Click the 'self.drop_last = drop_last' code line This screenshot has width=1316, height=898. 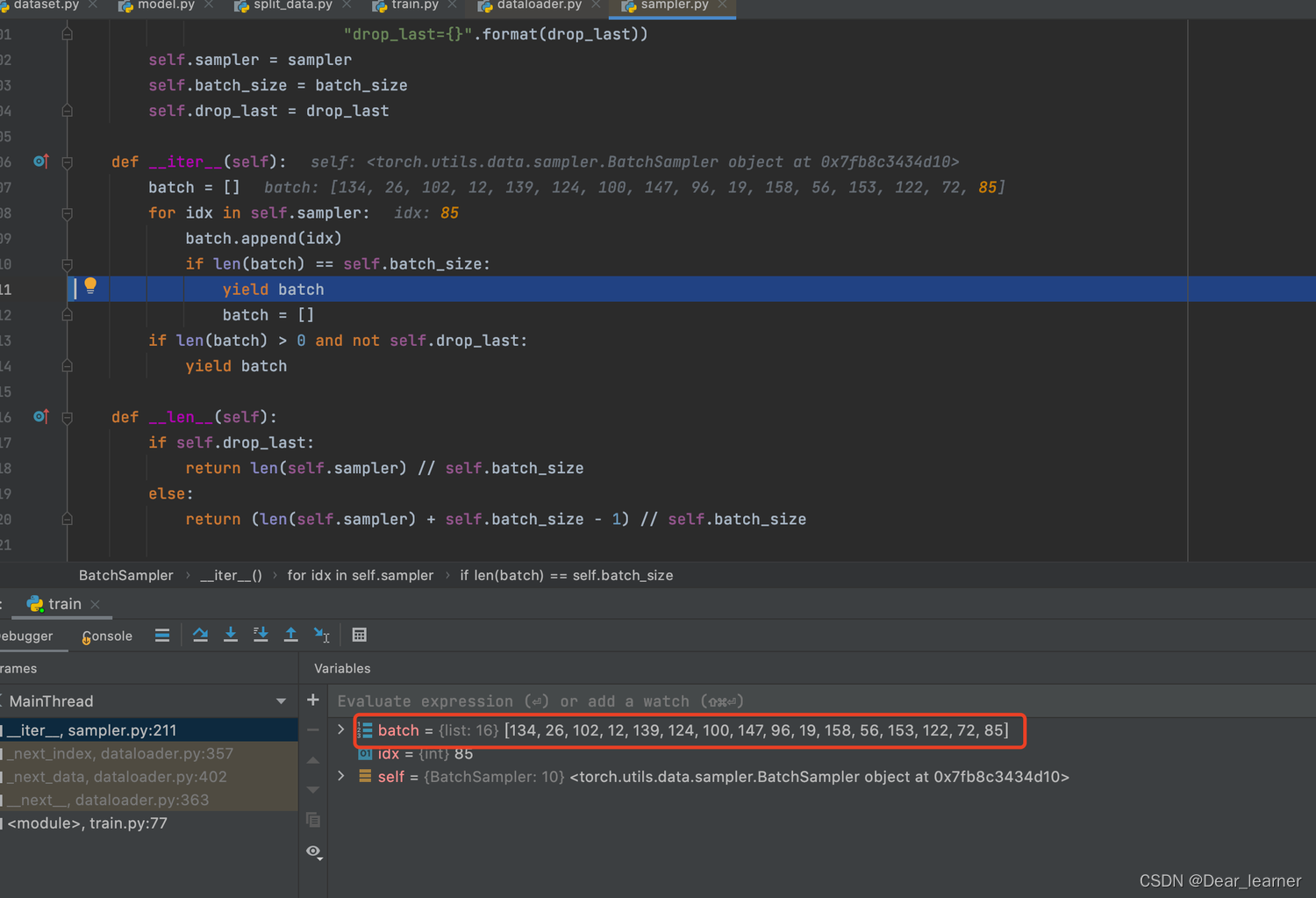coord(268,111)
